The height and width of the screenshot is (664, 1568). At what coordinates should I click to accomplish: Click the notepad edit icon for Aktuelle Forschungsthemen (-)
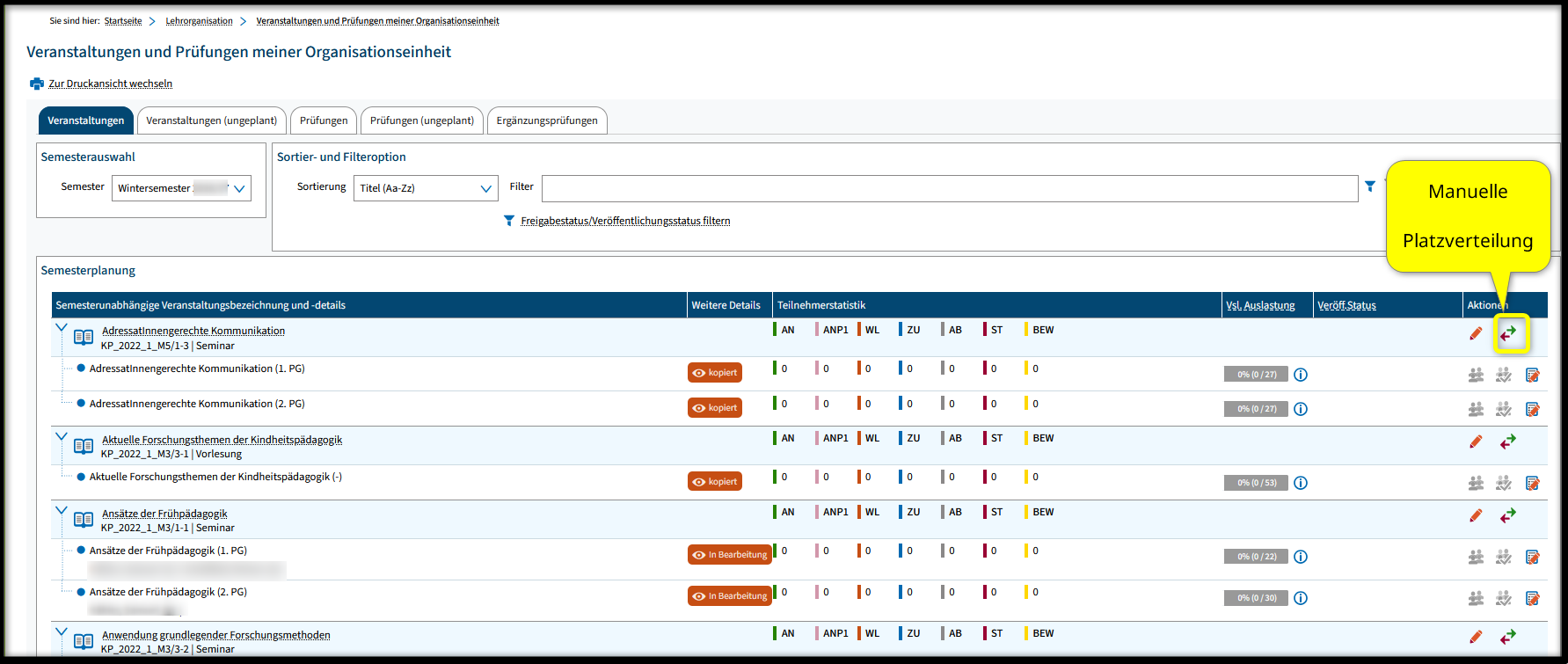(1532, 483)
